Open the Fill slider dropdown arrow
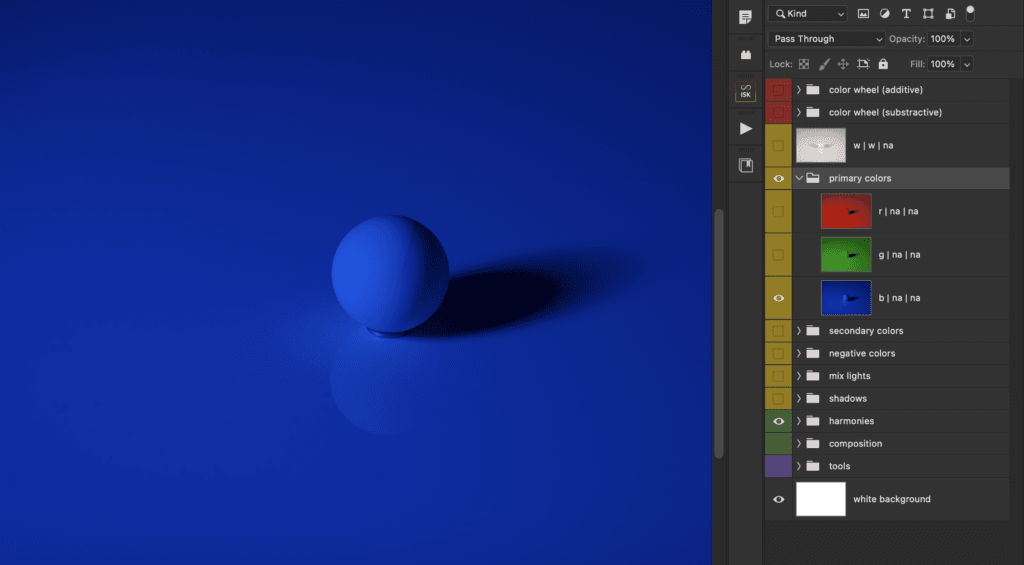Viewport: 1024px width, 565px height. pyautogui.click(x=967, y=64)
